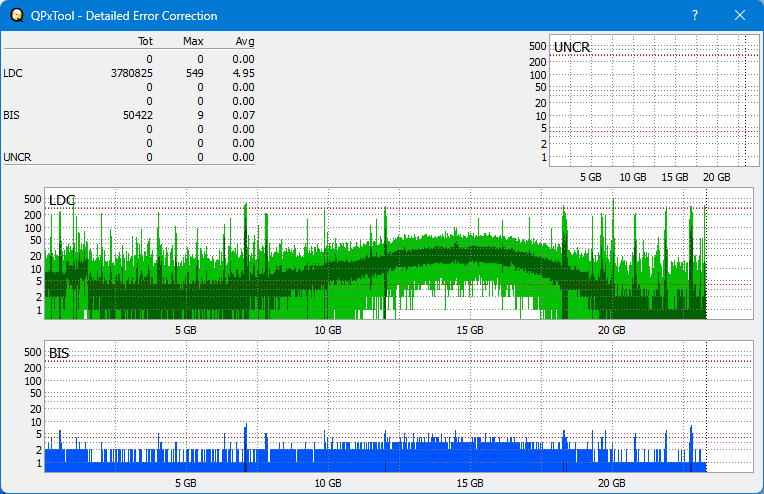Click the UNCR chart title label
Screen dimensions: 764x494
pyautogui.click(x=572, y=47)
